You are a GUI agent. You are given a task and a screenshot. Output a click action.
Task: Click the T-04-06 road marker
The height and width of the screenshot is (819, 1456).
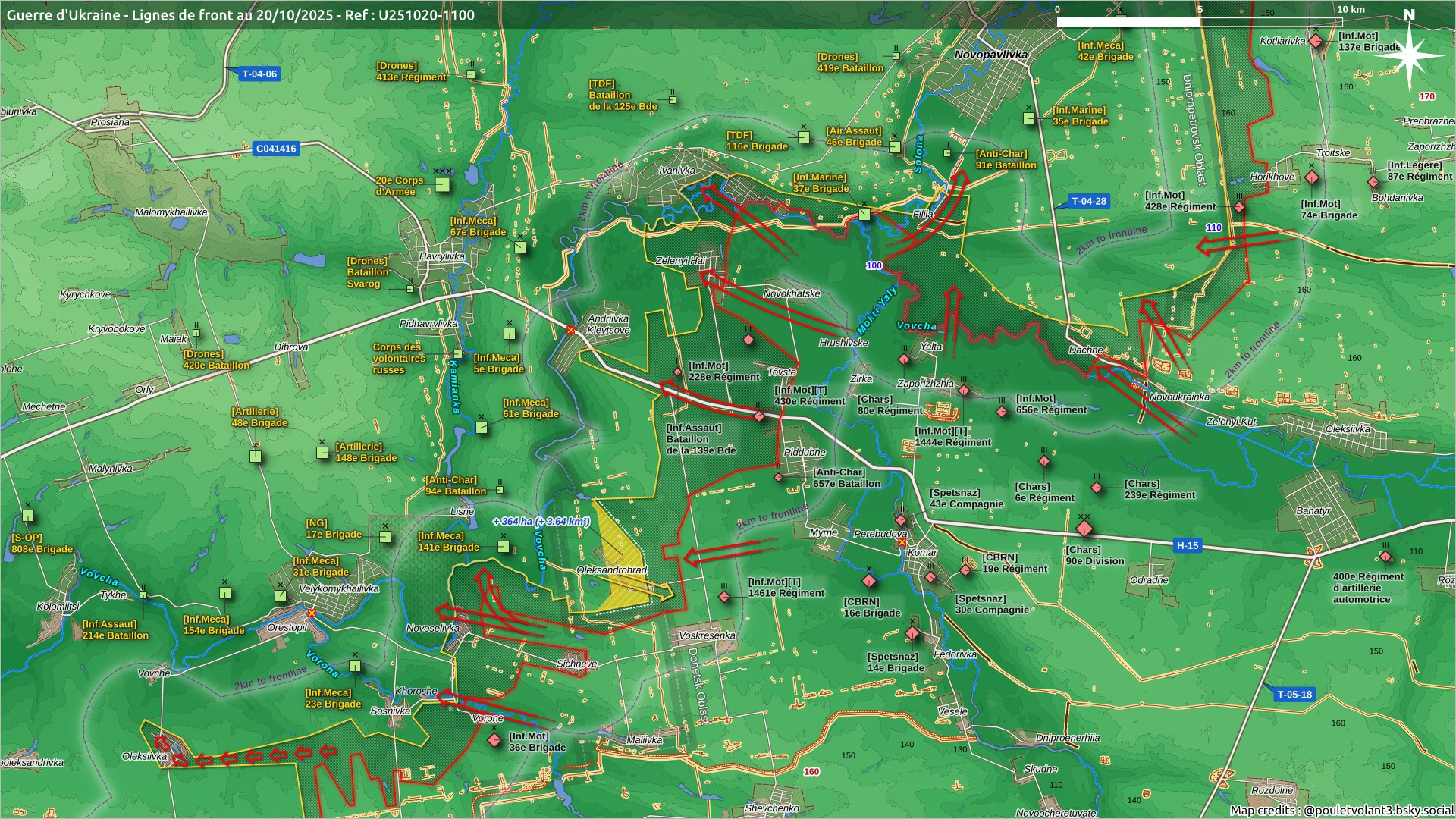pyautogui.click(x=259, y=74)
